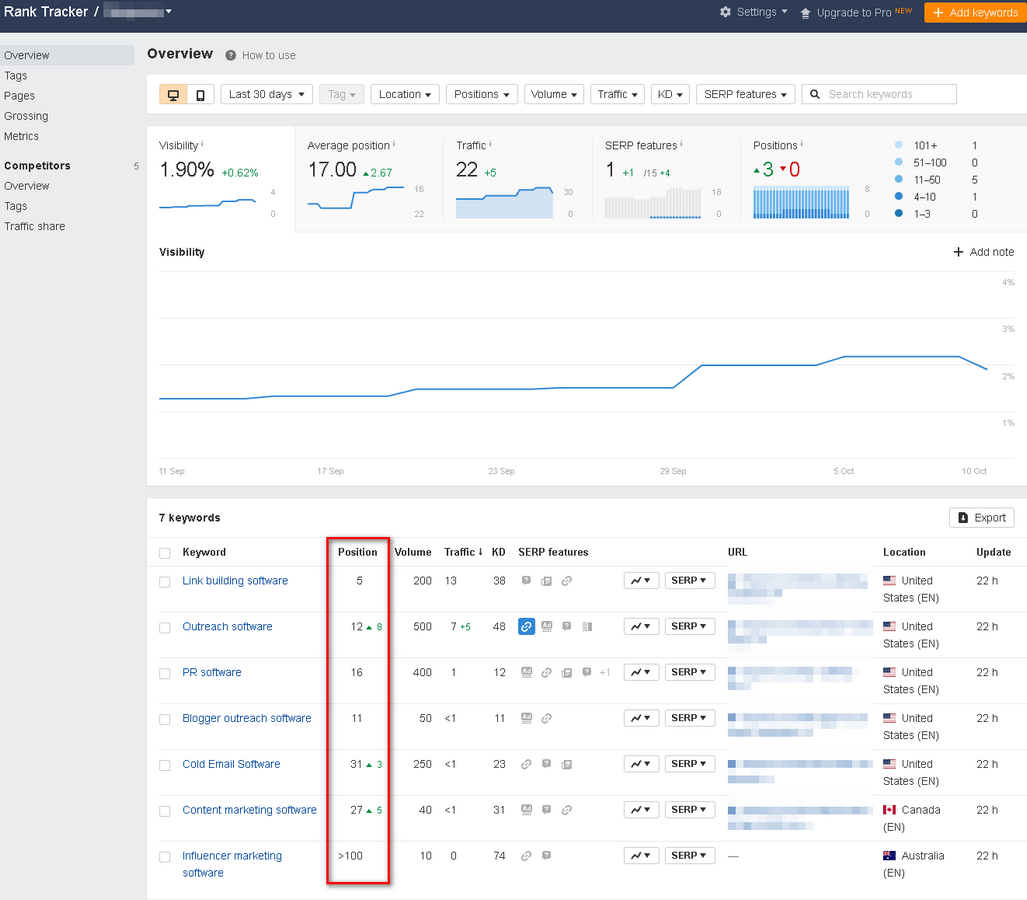Sort by the Traffic column header
Image resolution: width=1027 pixels, height=900 pixels.
pos(463,552)
